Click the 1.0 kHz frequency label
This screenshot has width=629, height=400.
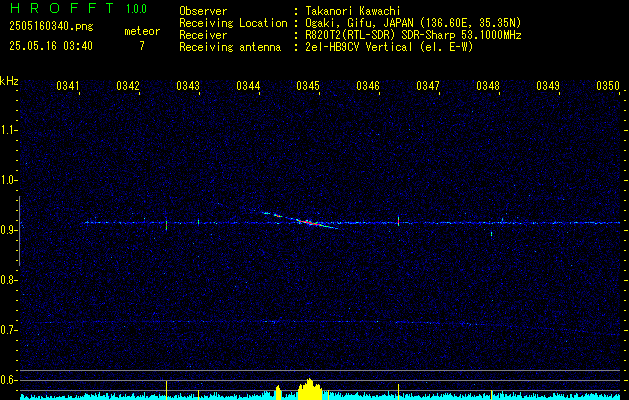pos(8,180)
